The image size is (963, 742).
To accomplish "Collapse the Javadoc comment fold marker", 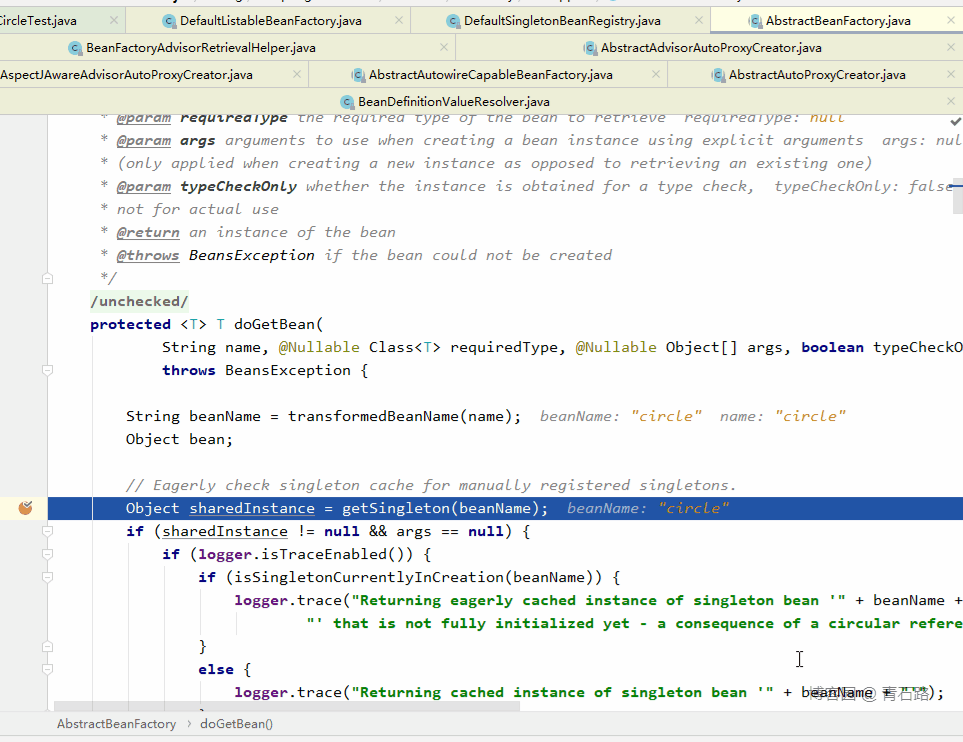I will coord(47,279).
